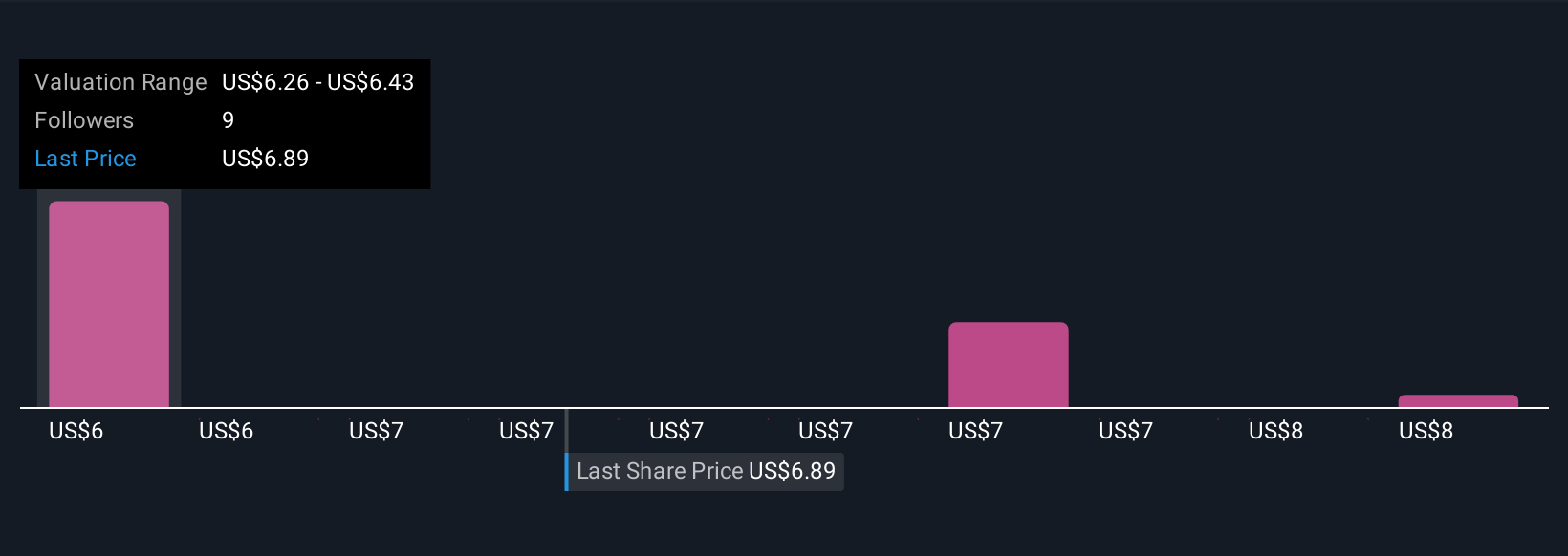Select the Valuation Range label in tooltip

tap(120, 82)
